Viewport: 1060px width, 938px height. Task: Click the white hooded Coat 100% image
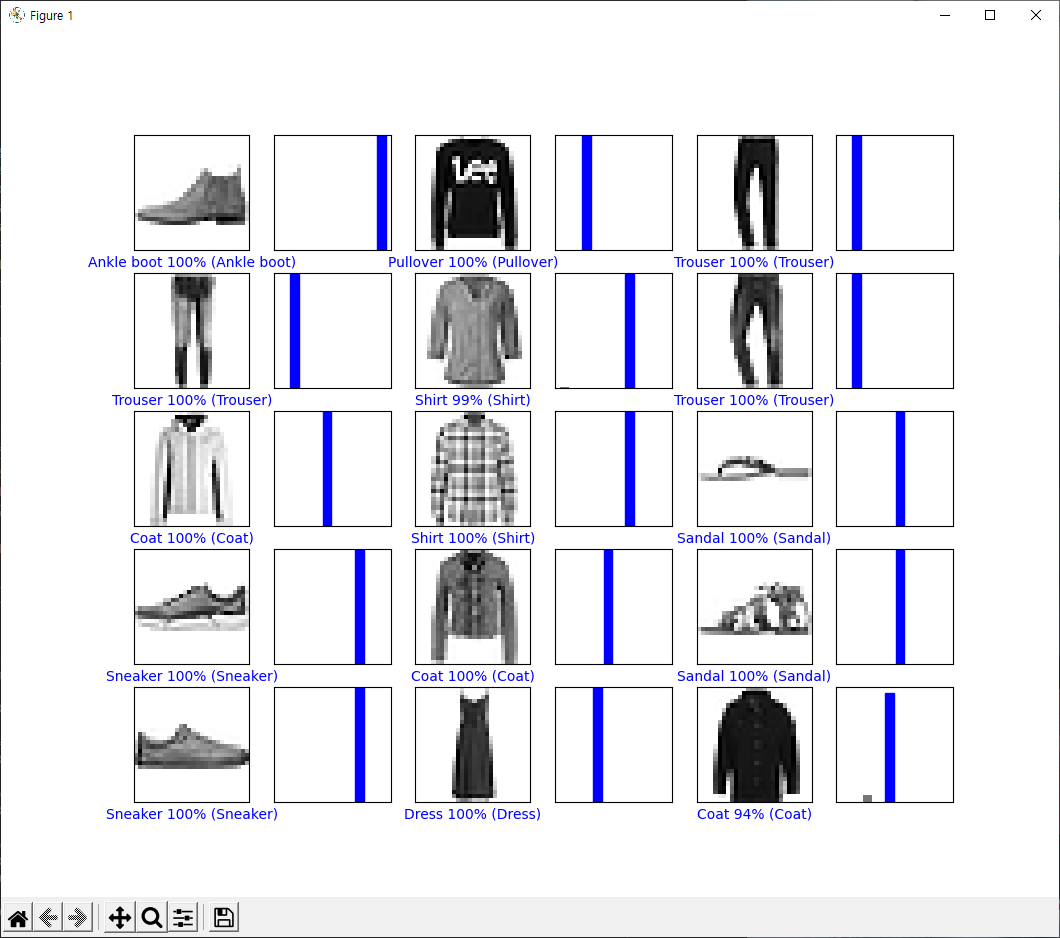[x=192, y=469]
